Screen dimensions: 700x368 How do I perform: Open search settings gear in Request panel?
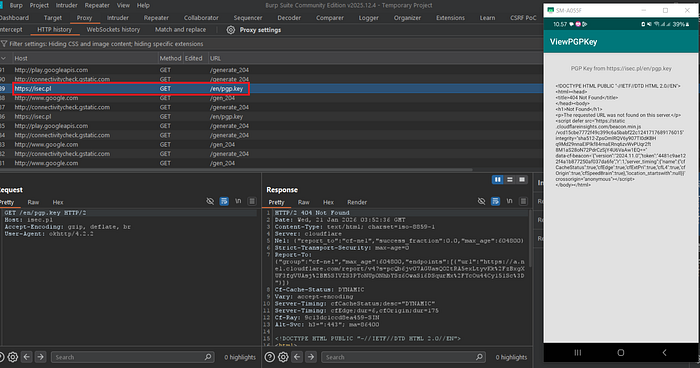(x=13, y=357)
